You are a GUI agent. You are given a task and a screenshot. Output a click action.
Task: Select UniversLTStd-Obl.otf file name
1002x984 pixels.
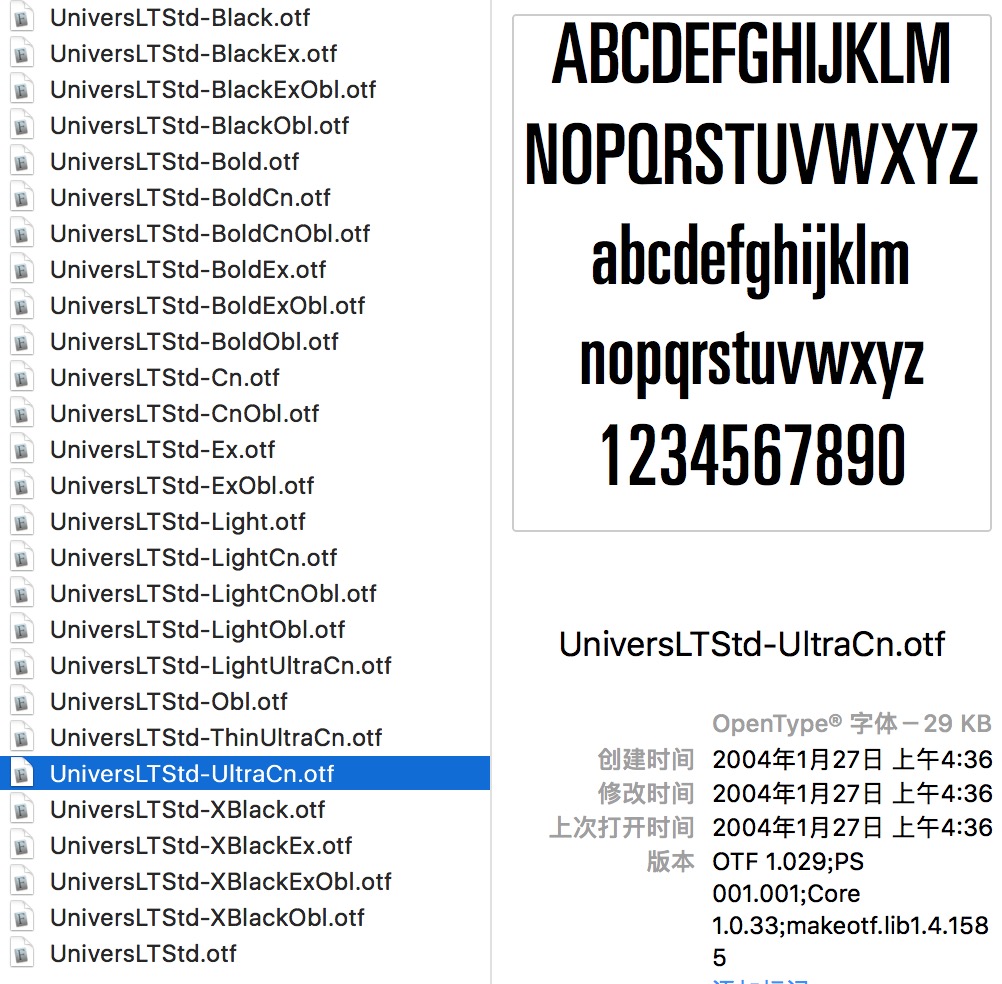[169, 702]
